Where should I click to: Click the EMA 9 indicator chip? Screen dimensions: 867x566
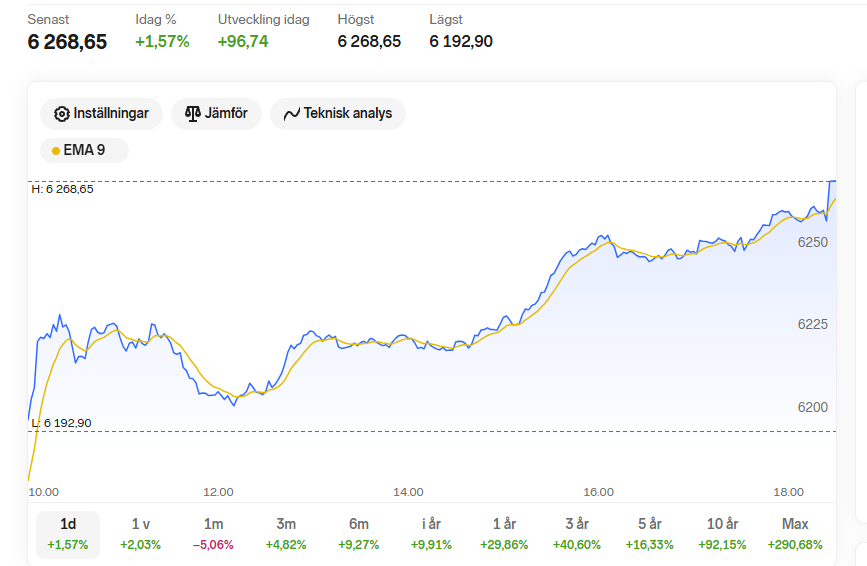[x=84, y=150]
